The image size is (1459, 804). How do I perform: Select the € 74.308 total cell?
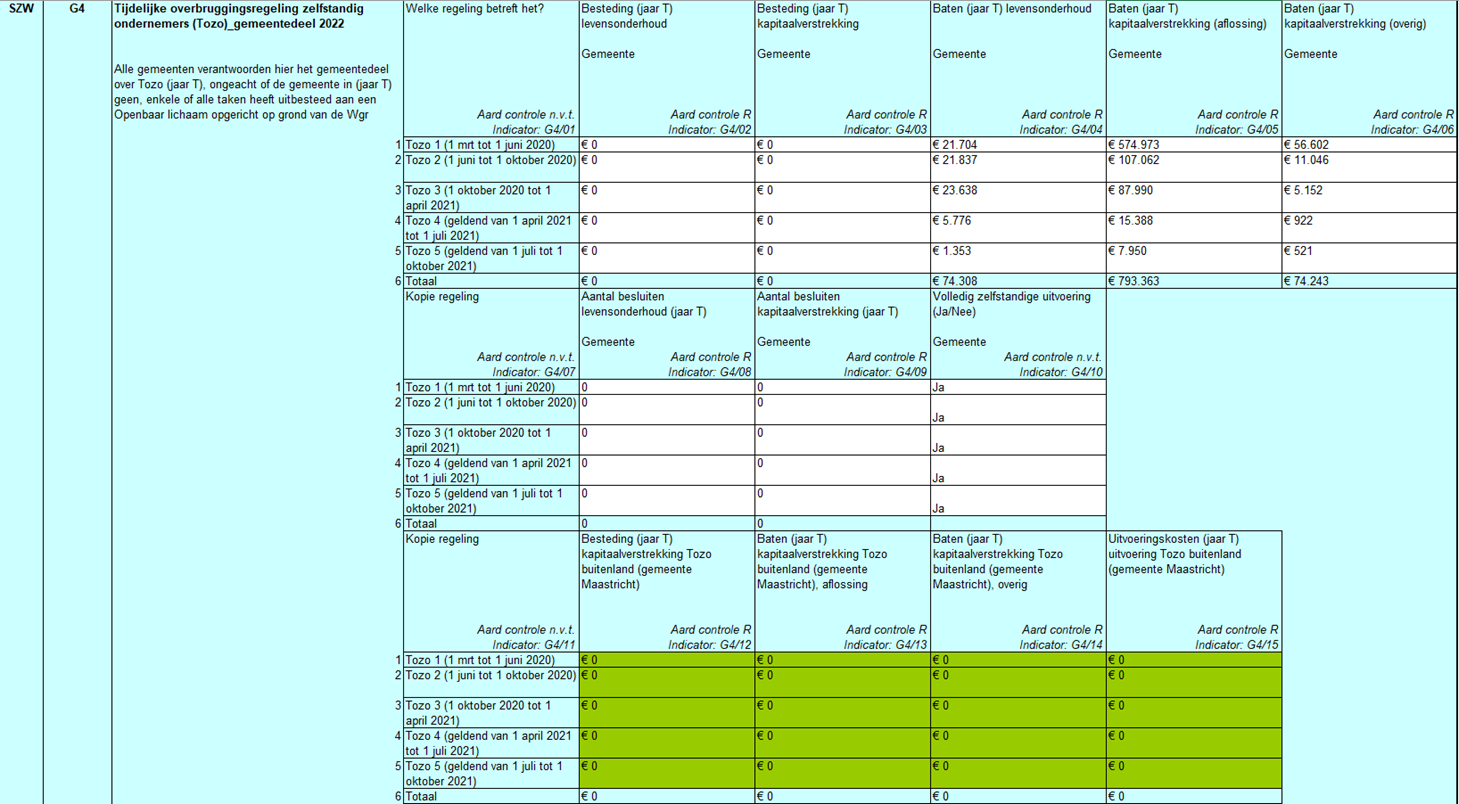click(x=1018, y=280)
